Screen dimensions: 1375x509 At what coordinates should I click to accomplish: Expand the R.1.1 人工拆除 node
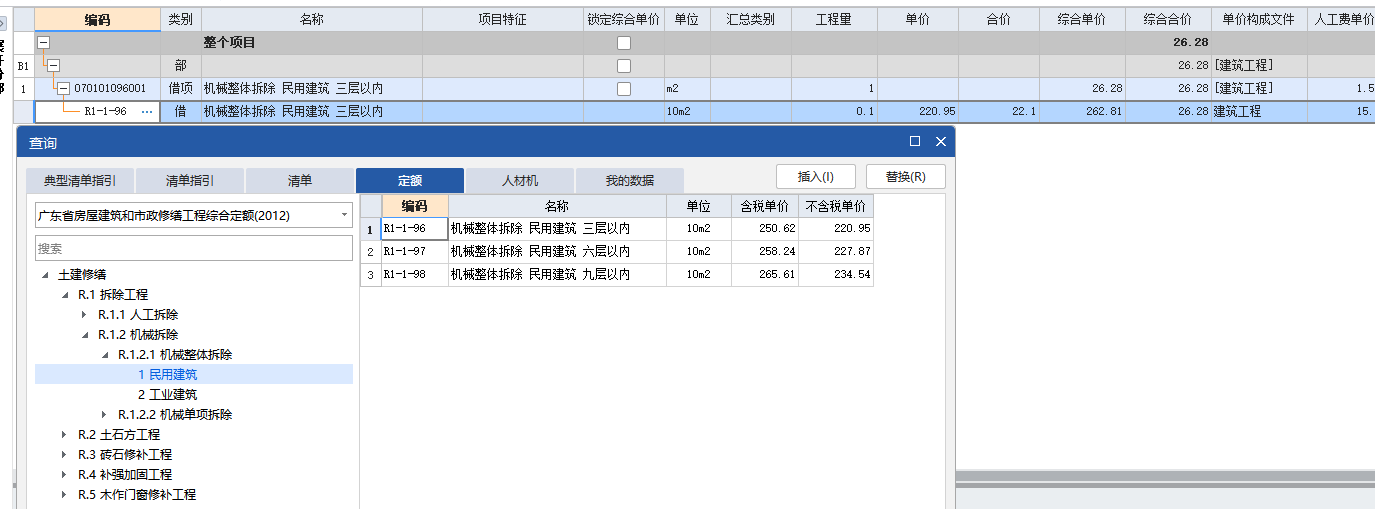tap(84, 315)
